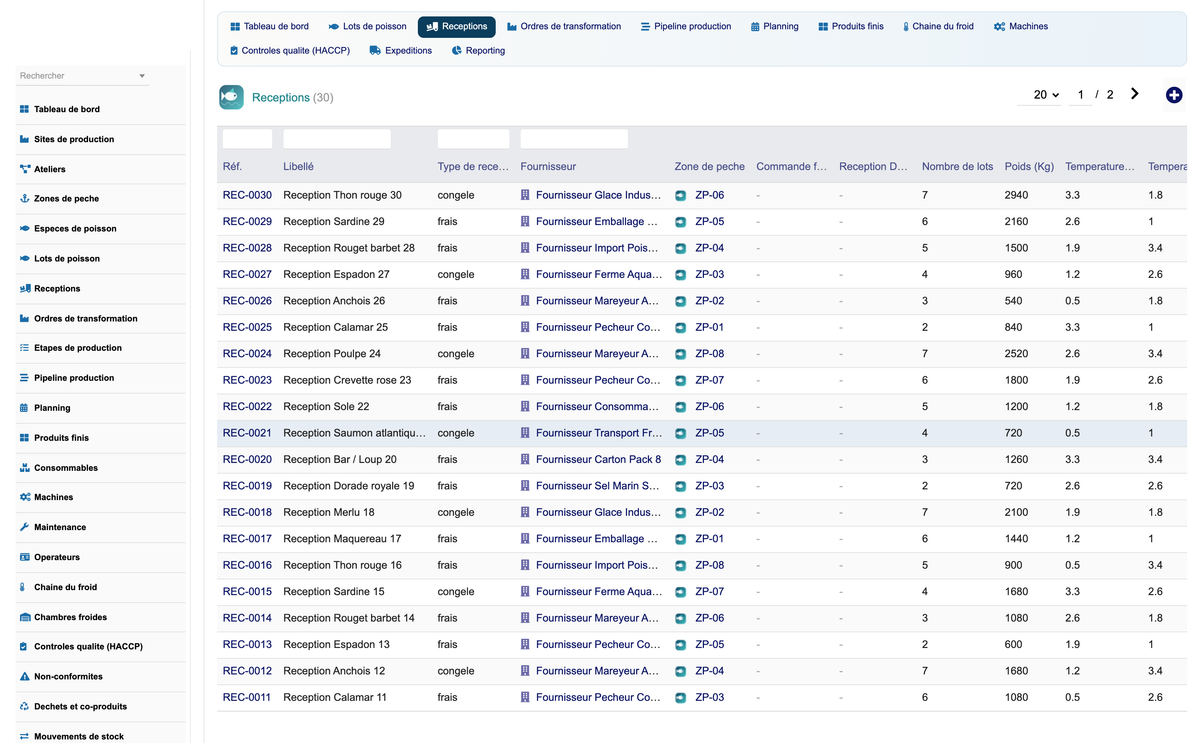Sort by Nombre de lots column header

[x=957, y=167]
